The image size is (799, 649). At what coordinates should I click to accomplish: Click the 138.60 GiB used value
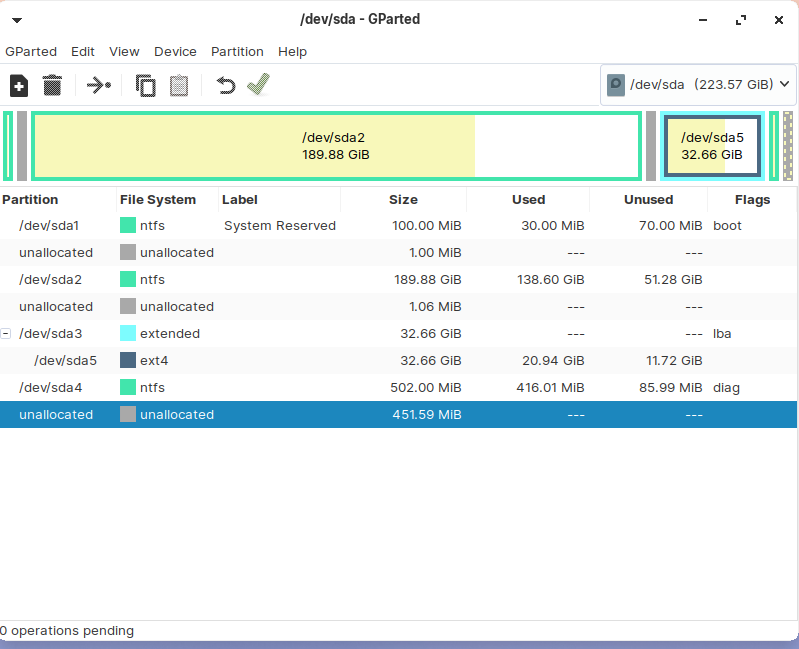550,280
